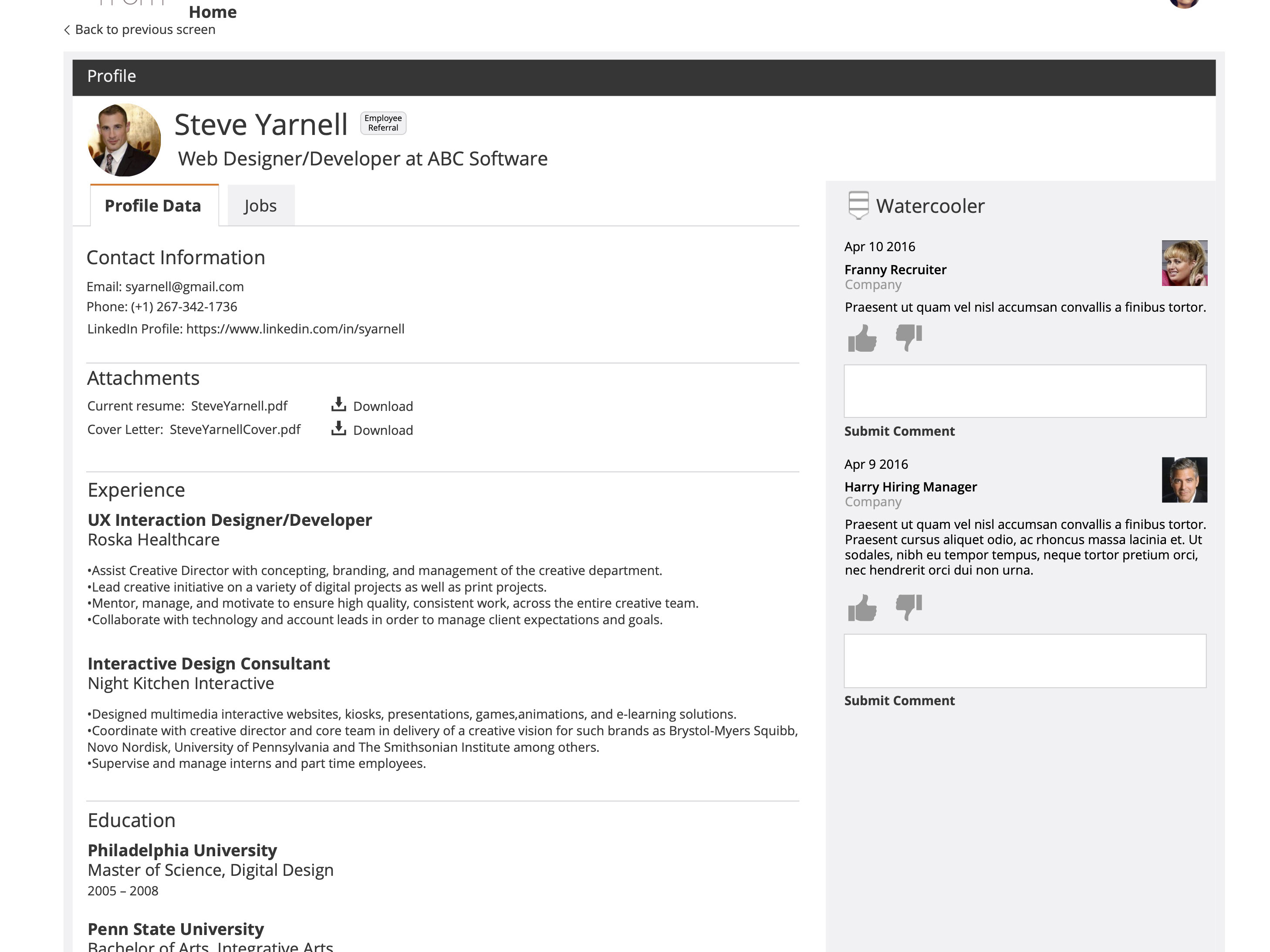Click the Watercooler panel icon
The image size is (1270, 952).
(858, 205)
